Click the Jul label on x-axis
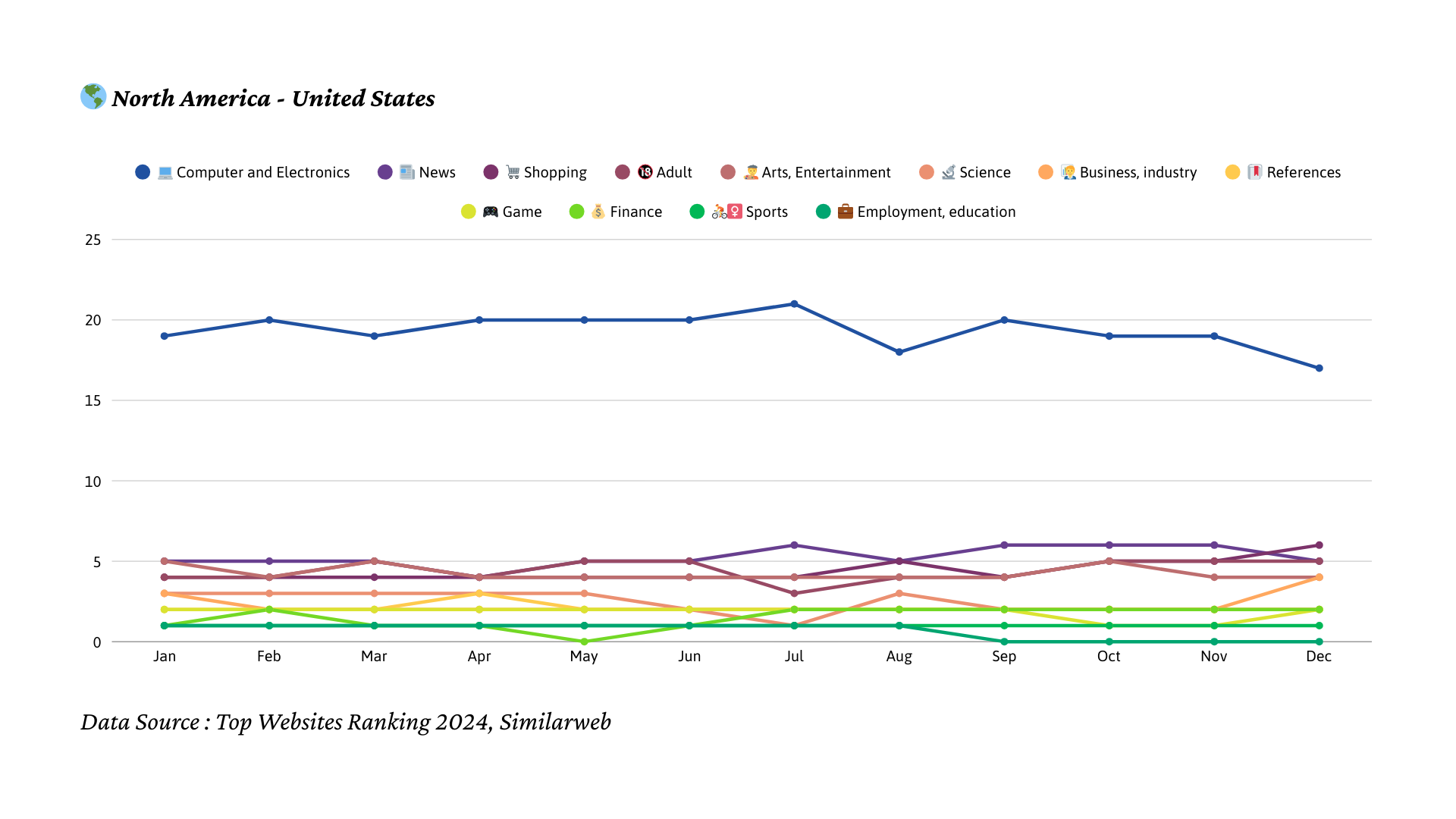The width and height of the screenshot is (1456, 819). (x=794, y=657)
